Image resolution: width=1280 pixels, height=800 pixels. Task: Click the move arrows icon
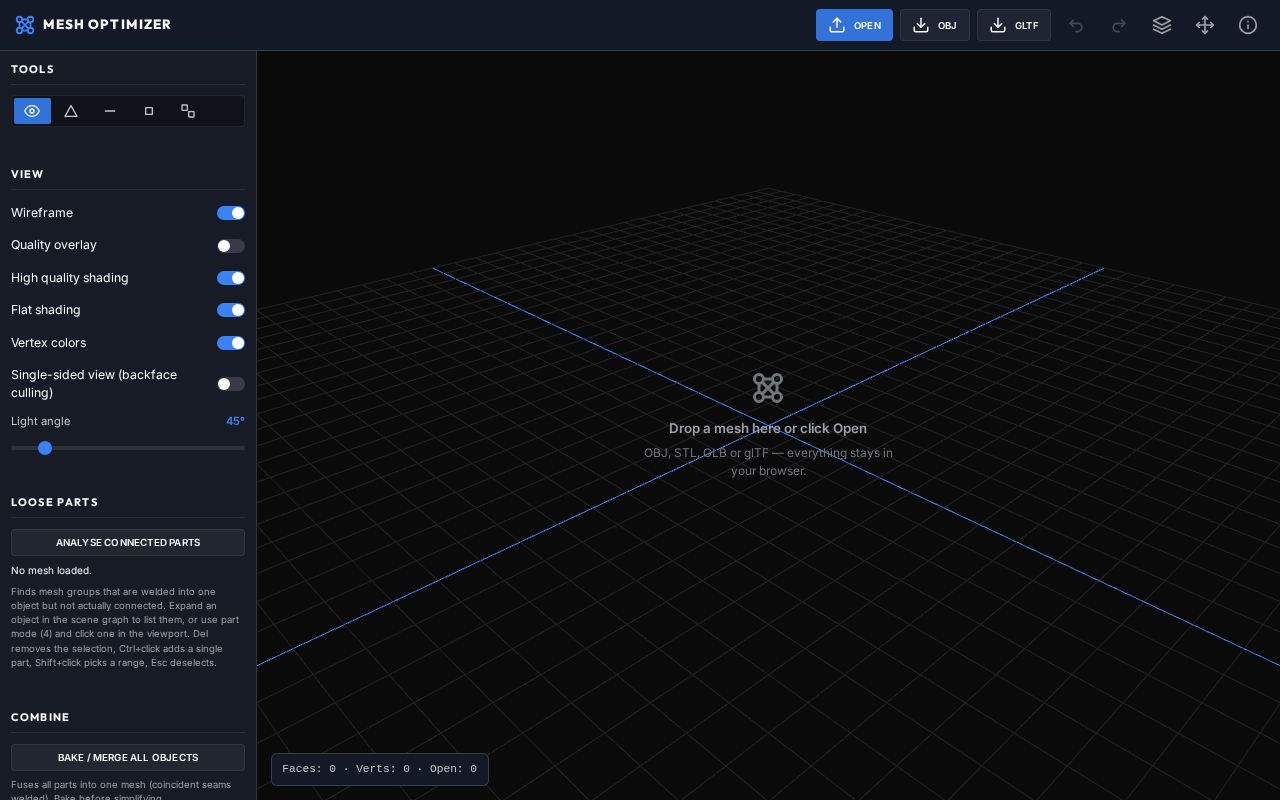(1205, 25)
